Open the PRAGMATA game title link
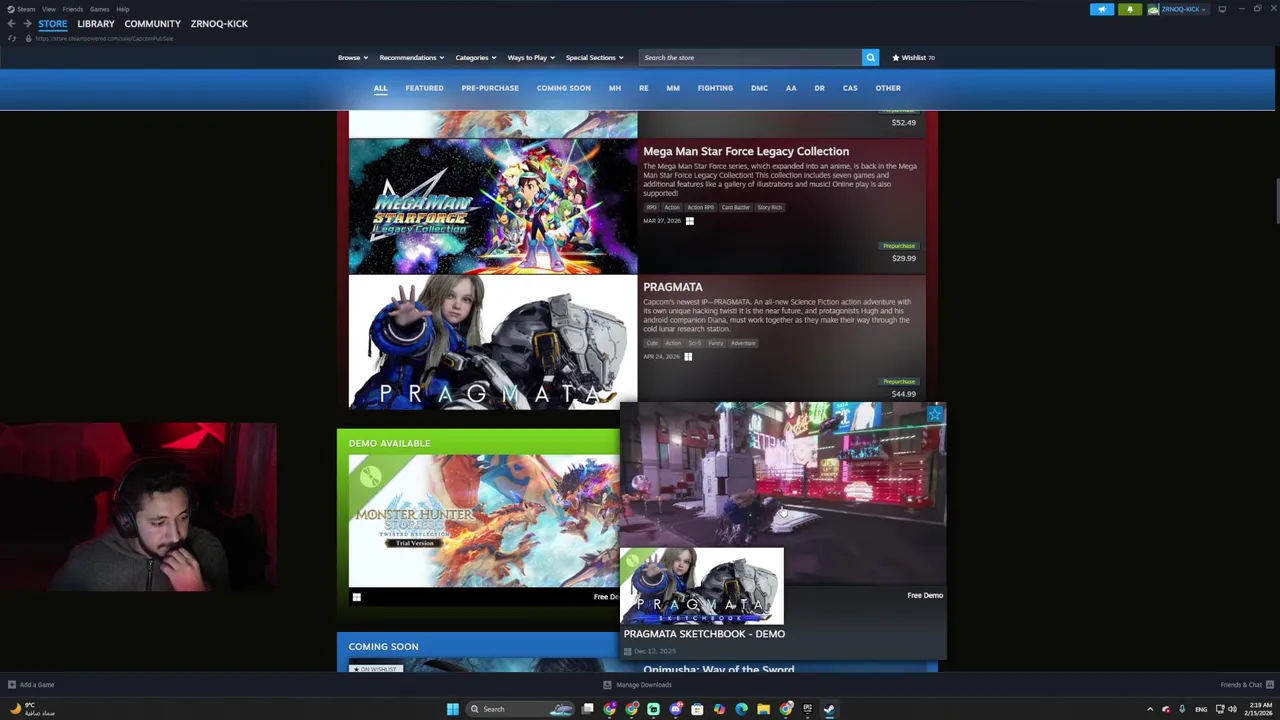The height and width of the screenshot is (720, 1280). point(673,287)
